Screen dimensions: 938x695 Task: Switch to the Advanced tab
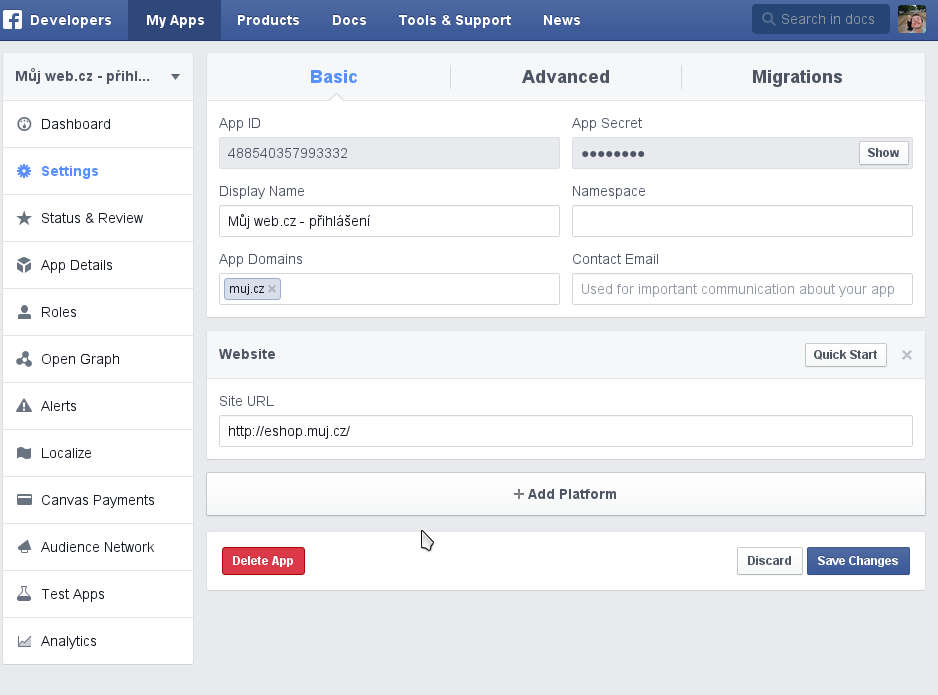point(566,77)
